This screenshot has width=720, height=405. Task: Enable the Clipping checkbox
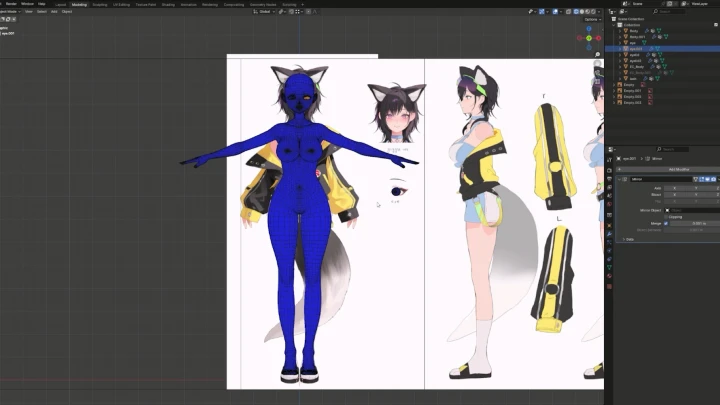pyautogui.click(x=666, y=217)
